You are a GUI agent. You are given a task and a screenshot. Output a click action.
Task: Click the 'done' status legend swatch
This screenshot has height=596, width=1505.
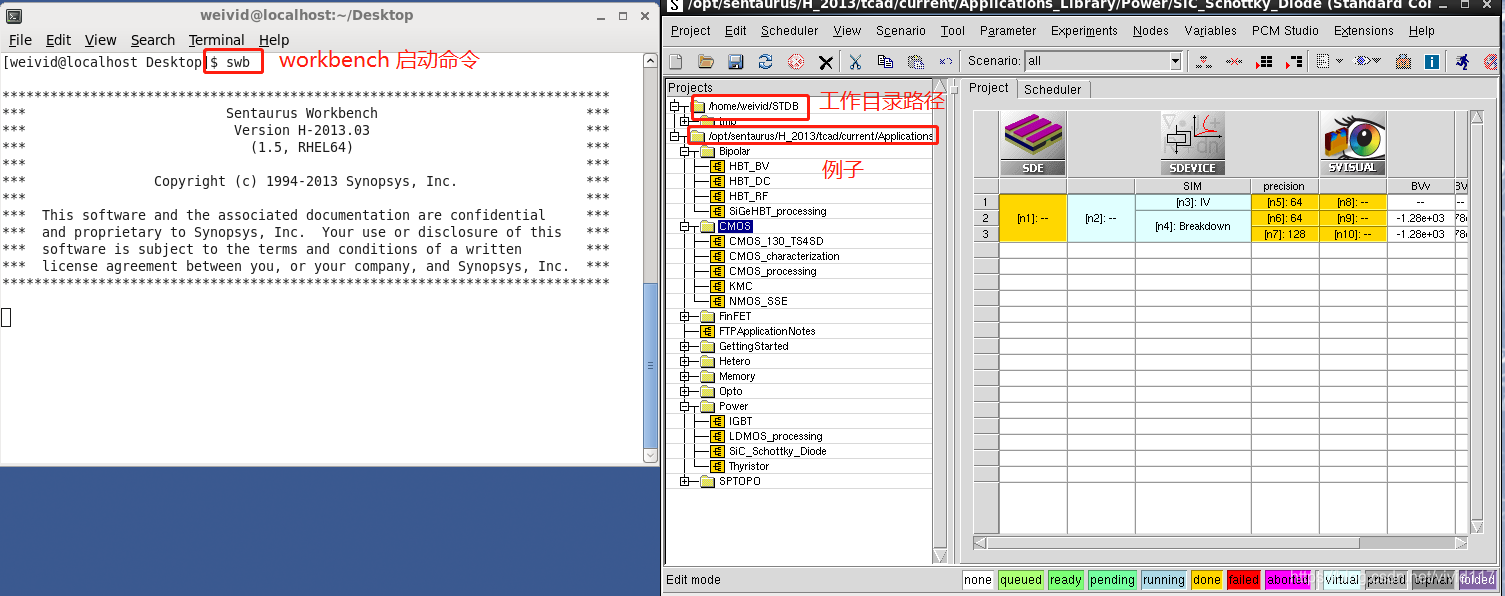tap(1206, 580)
